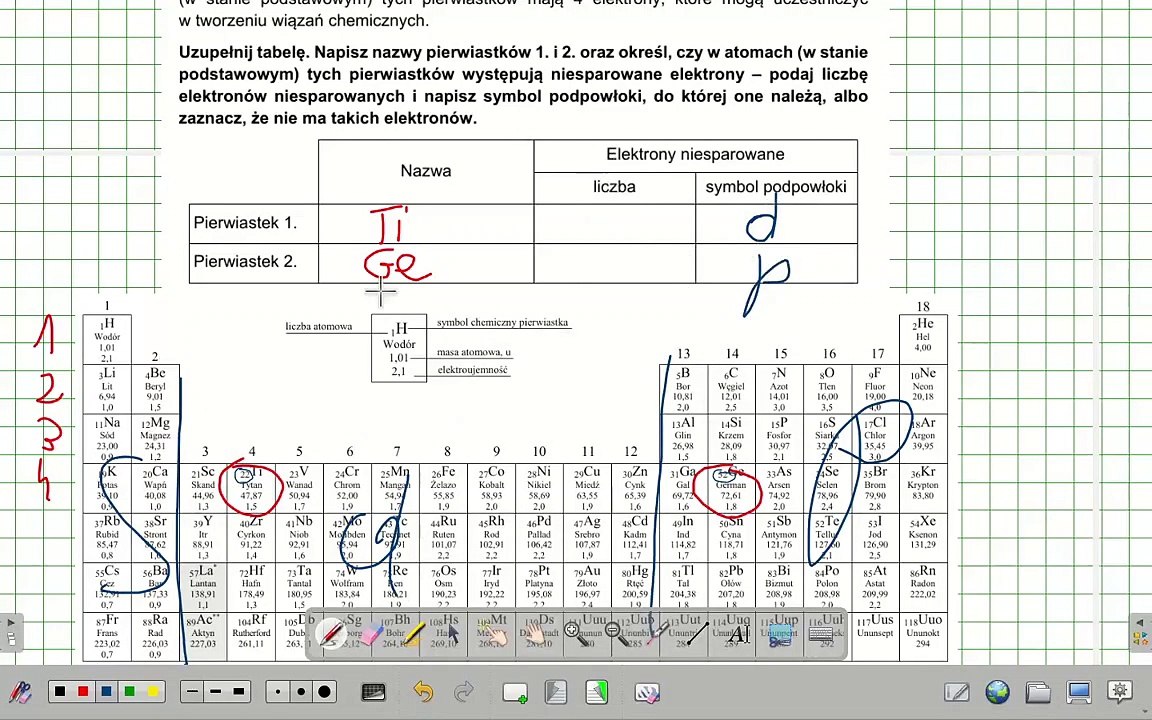Screen dimensions: 1152x720
Task: Click the 'symbol podpowłoki' column header
Action: [776, 187]
